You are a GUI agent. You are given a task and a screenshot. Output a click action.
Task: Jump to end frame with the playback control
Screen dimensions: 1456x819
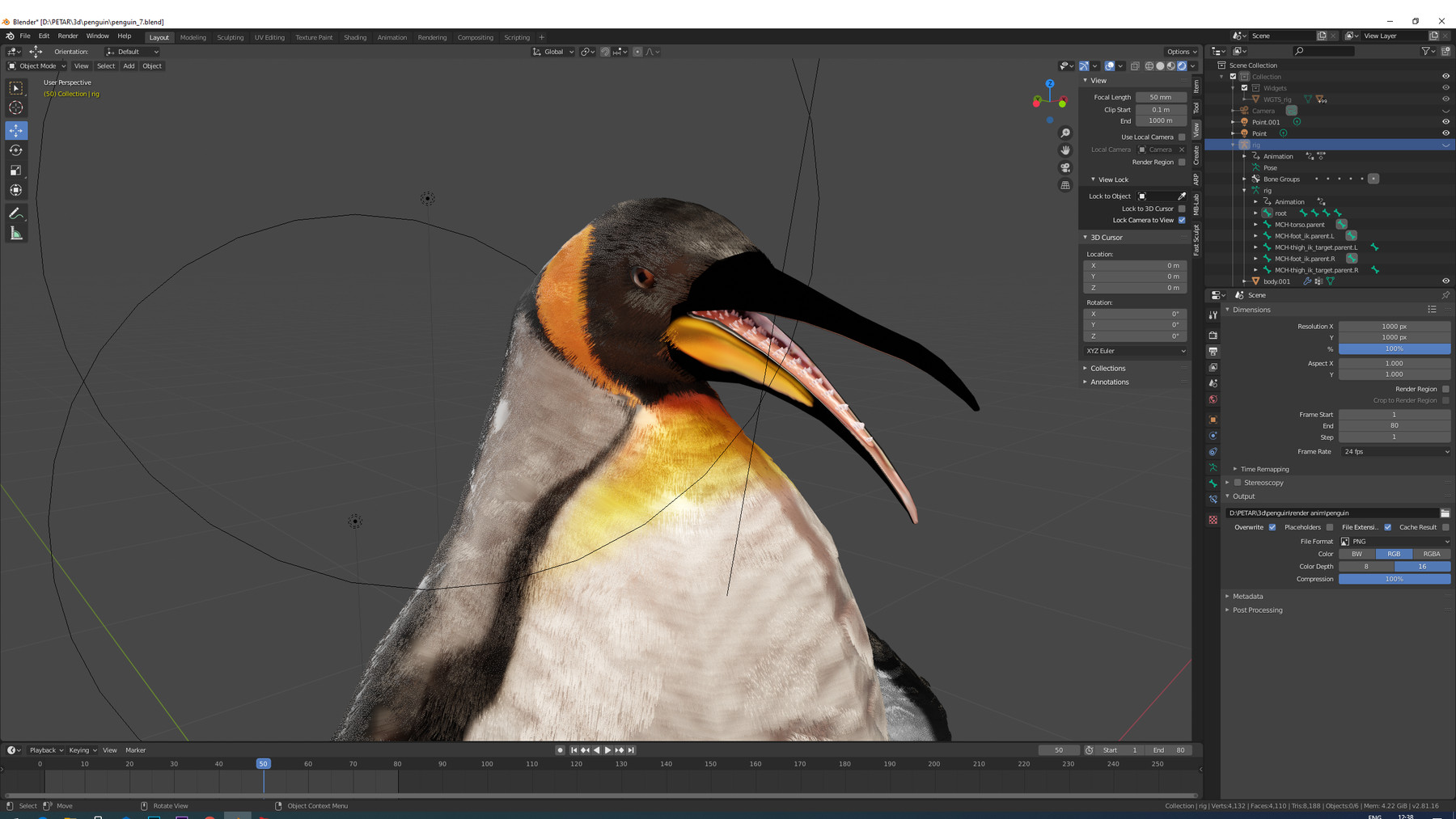631,750
